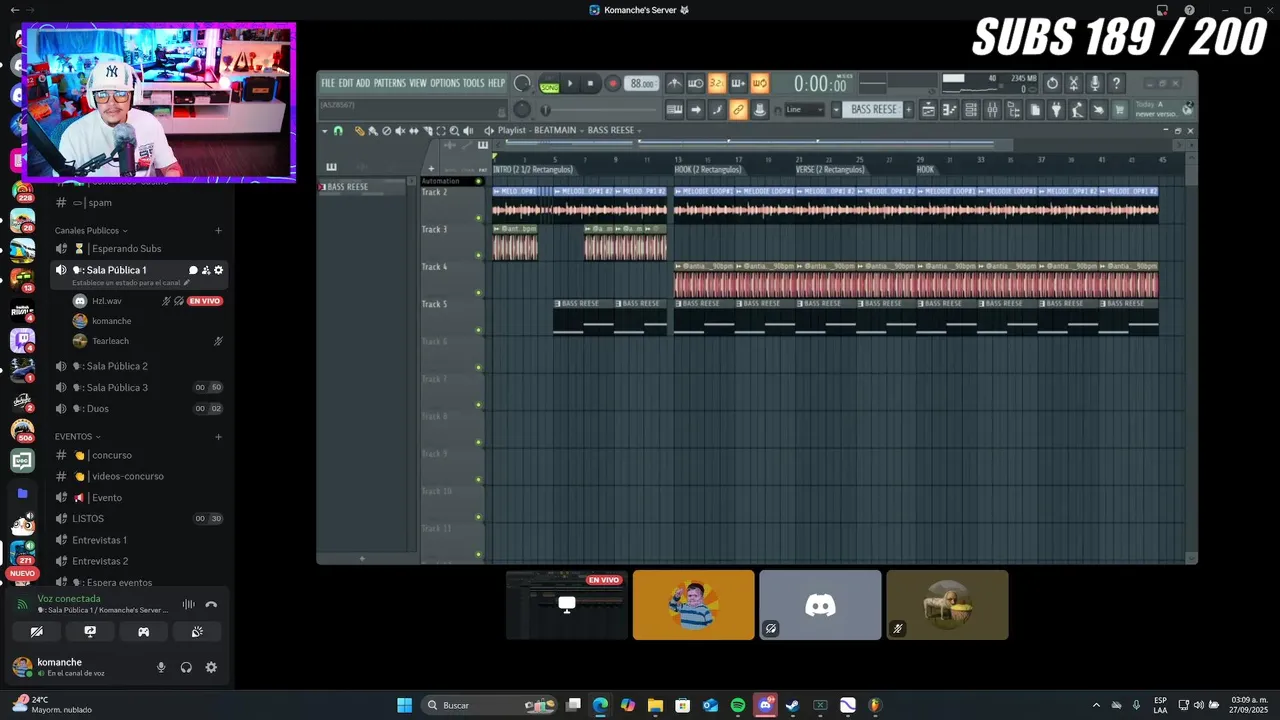Open the OPTIONS menu
This screenshot has height=720, width=1280.
click(x=445, y=83)
